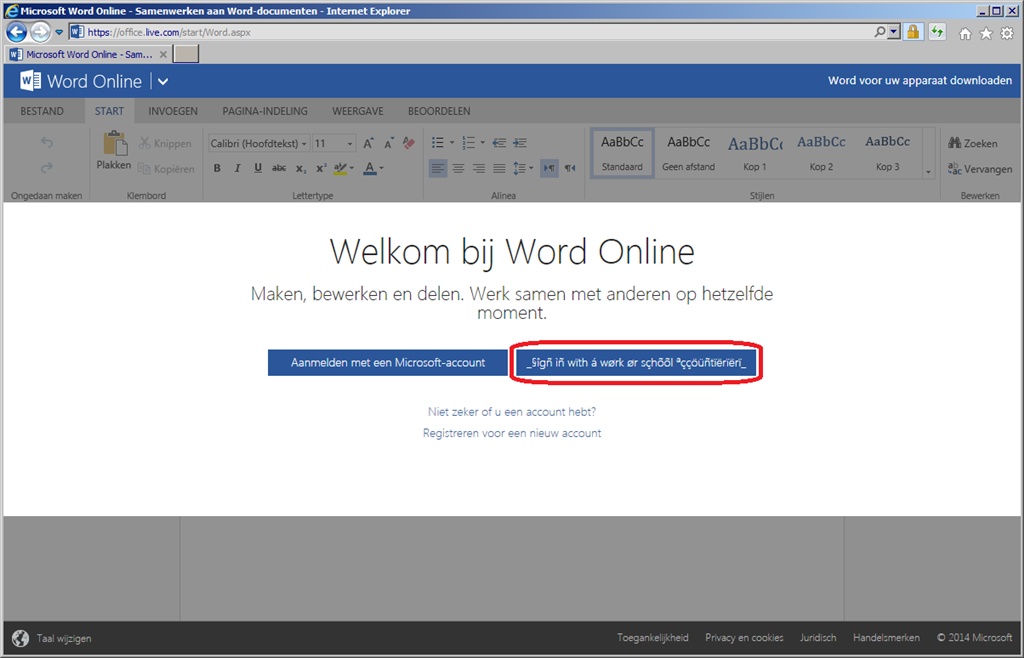Viewport: 1024px width, 658px height.
Task: Open Word Online app switcher chevron
Action: [163, 82]
